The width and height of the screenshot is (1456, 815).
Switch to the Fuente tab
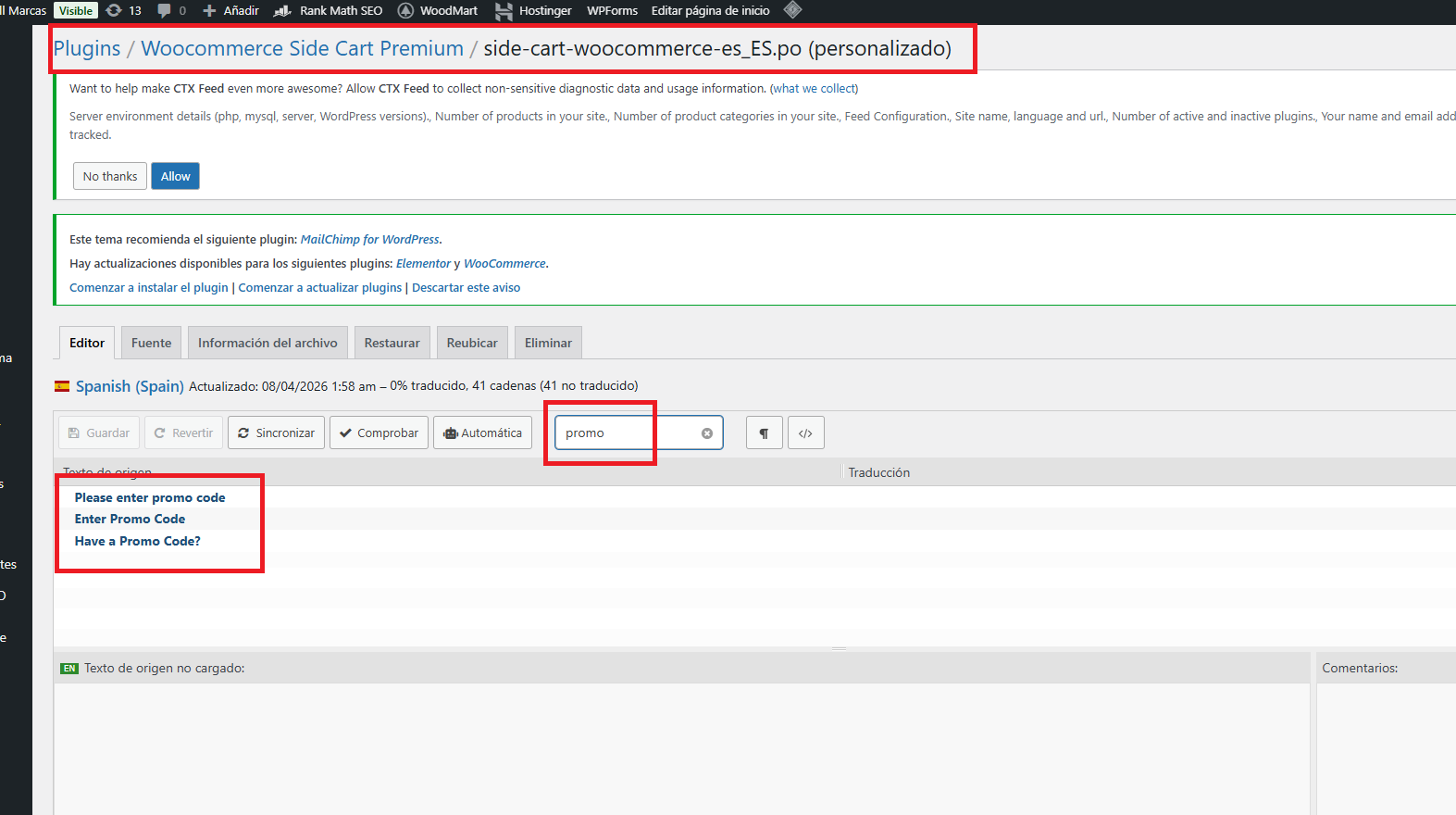point(151,343)
